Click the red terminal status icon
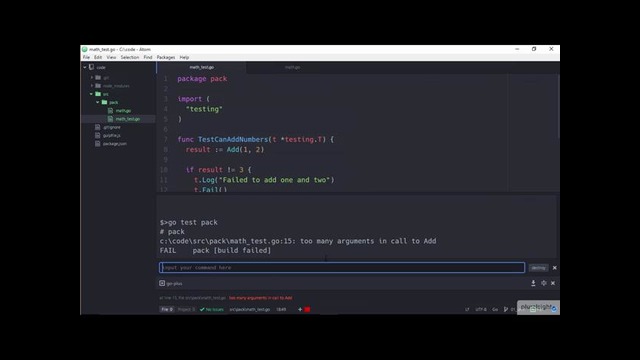640x360 pixels. (307, 309)
